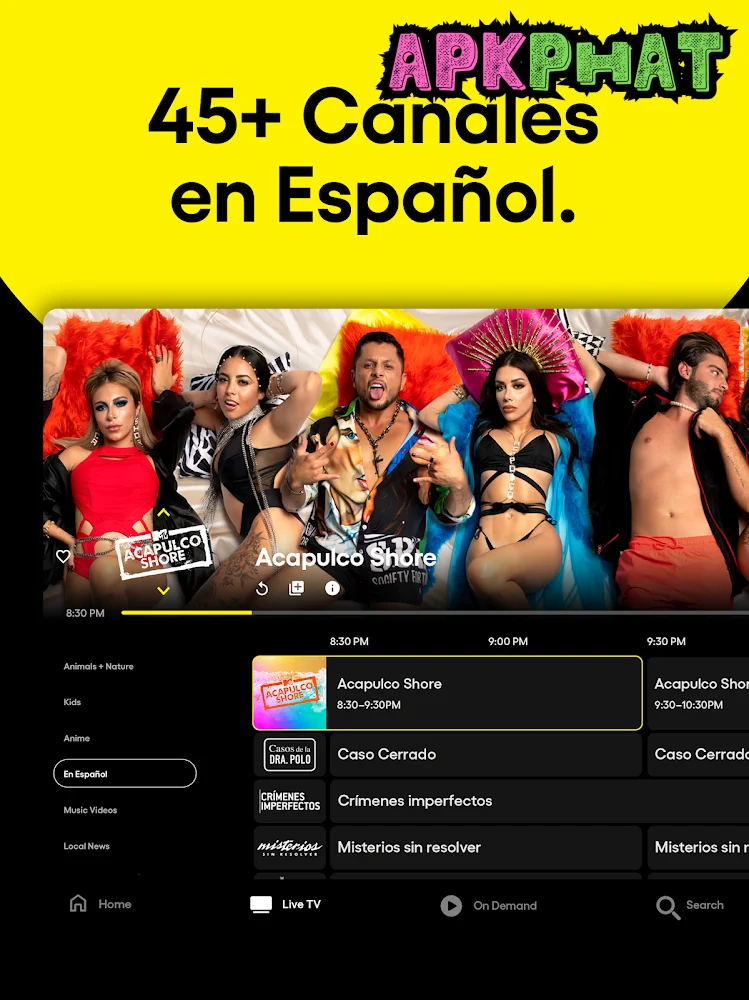Open the On Demand play icon
This screenshot has width=749, height=1000.
point(451,906)
